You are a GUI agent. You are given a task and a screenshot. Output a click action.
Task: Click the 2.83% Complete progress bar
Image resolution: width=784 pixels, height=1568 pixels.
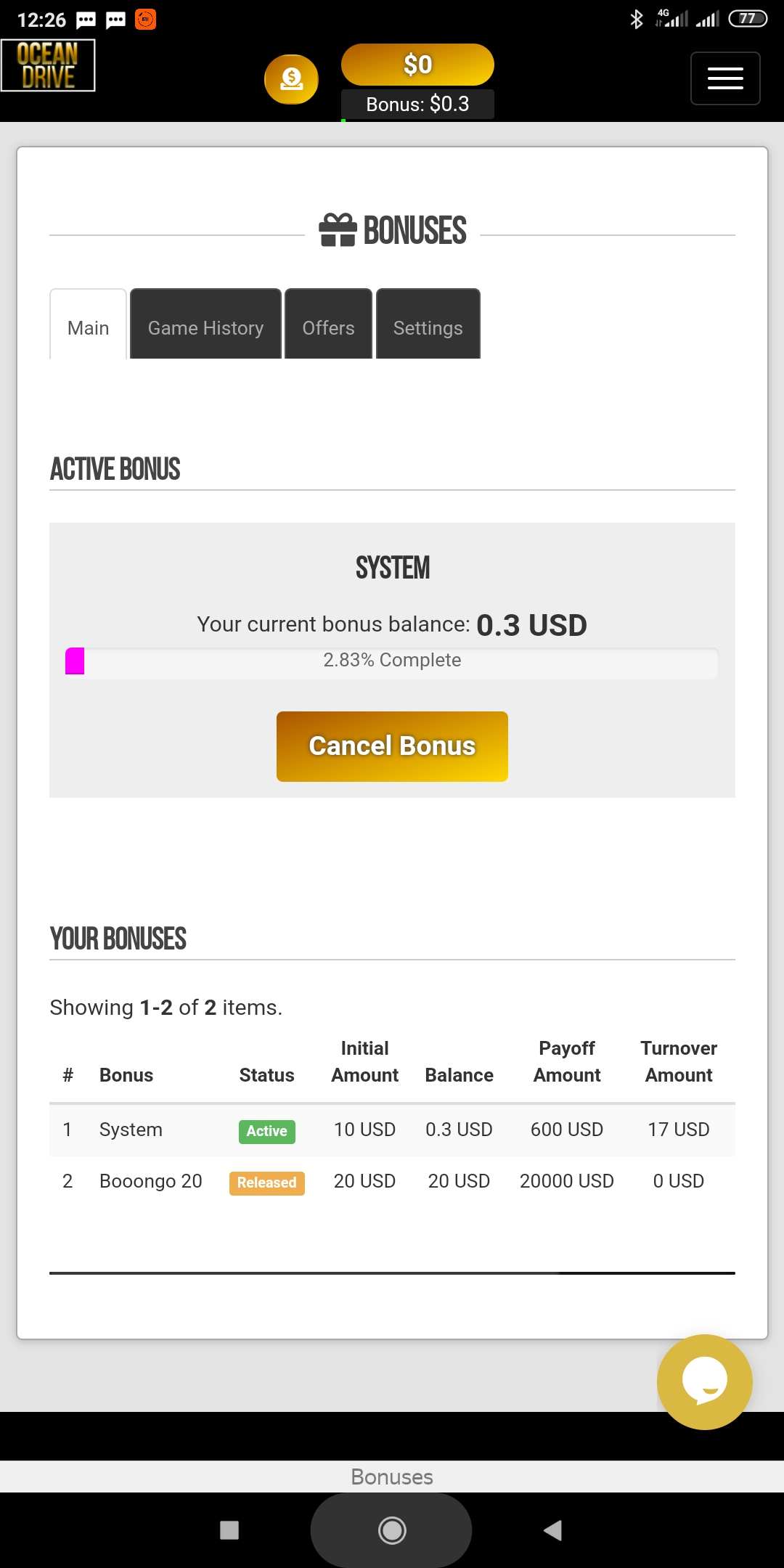pyautogui.click(x=392, y=661)
